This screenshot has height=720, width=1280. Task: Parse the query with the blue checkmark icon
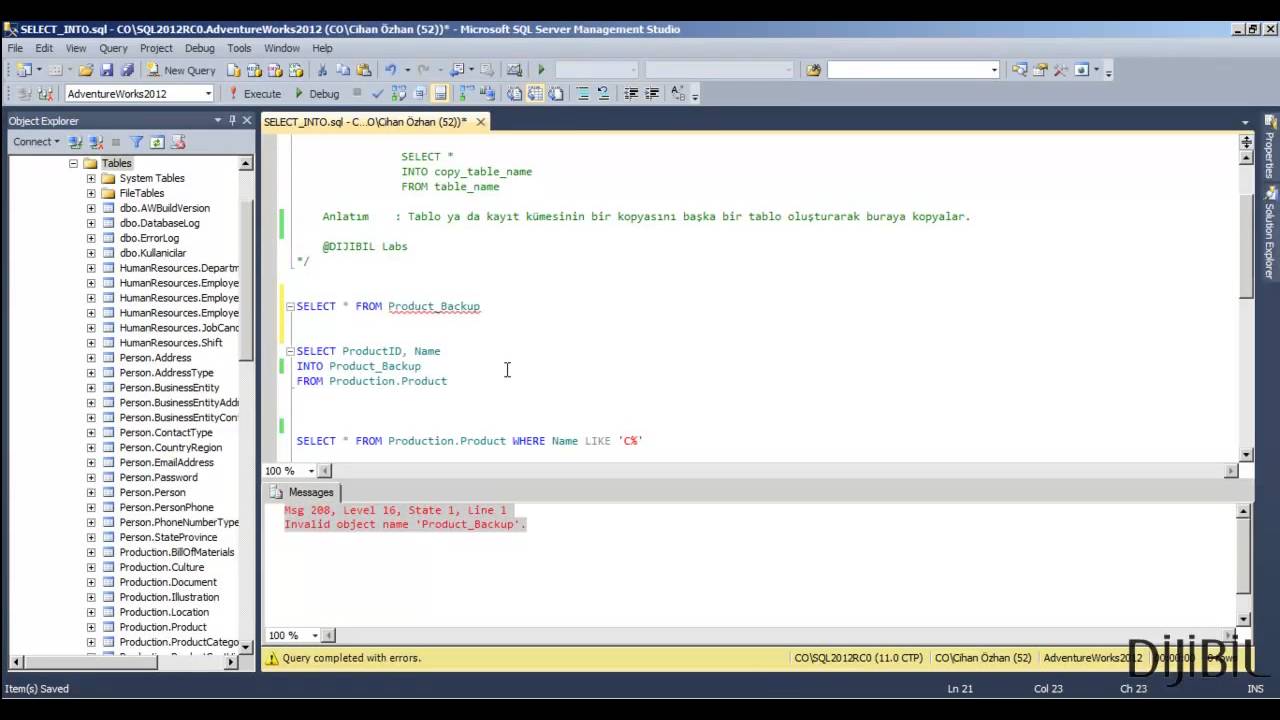pyautogui.click(x=377, y=93)
